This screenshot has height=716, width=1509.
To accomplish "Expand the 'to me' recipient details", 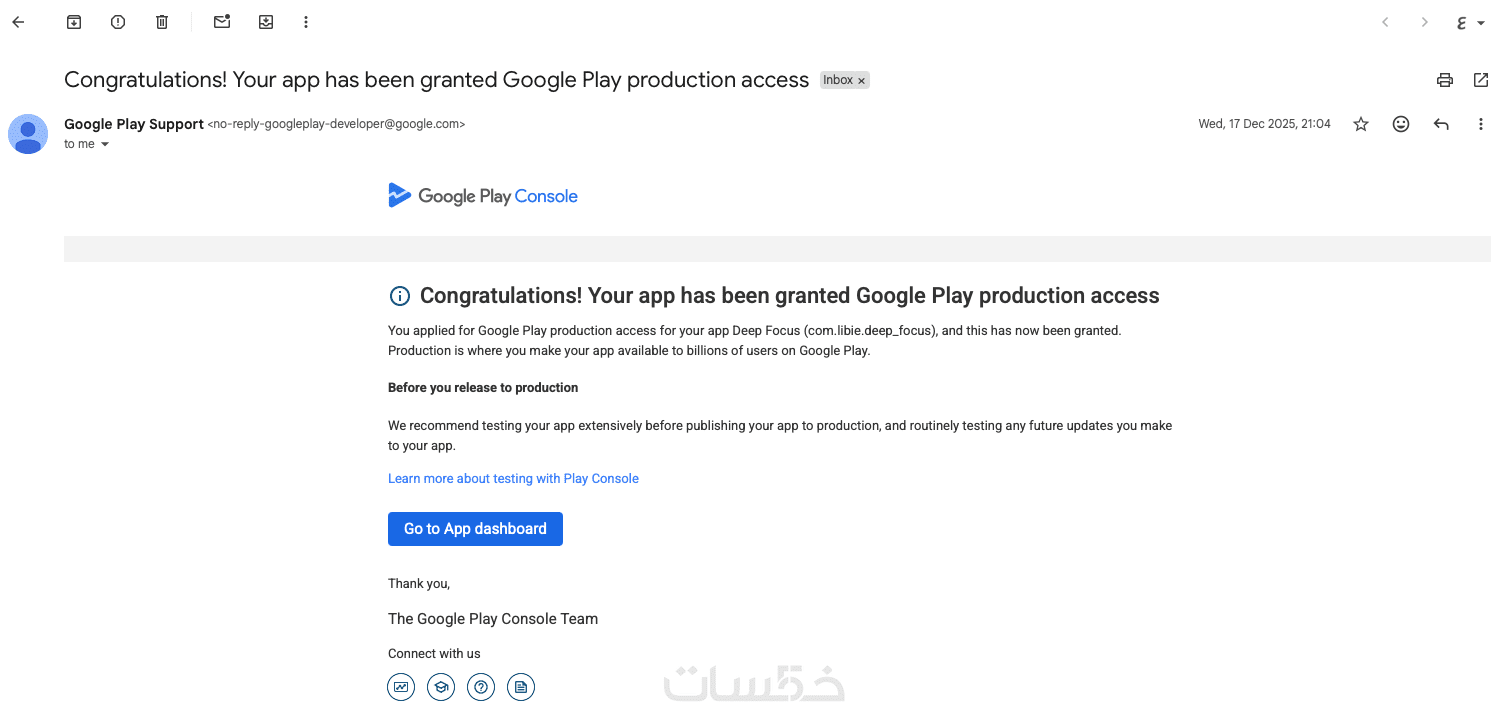I will coord(105,145).
